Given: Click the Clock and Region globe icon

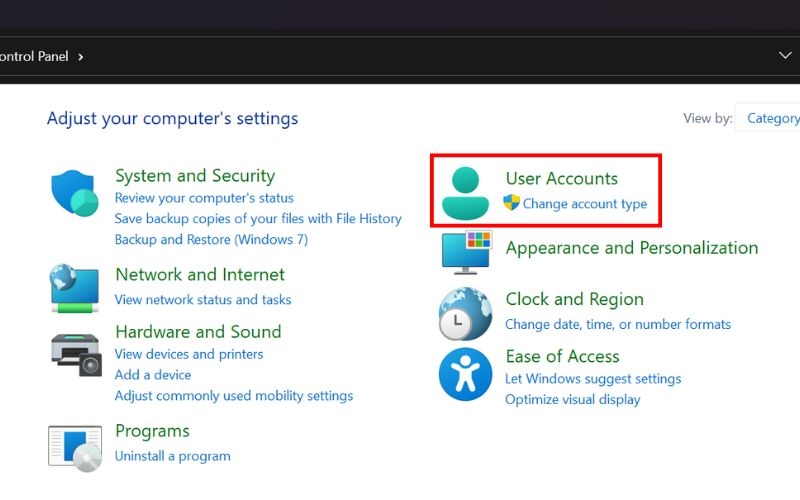Looking at the screenshot, I should pyautogui.click(x=465, y=313).
